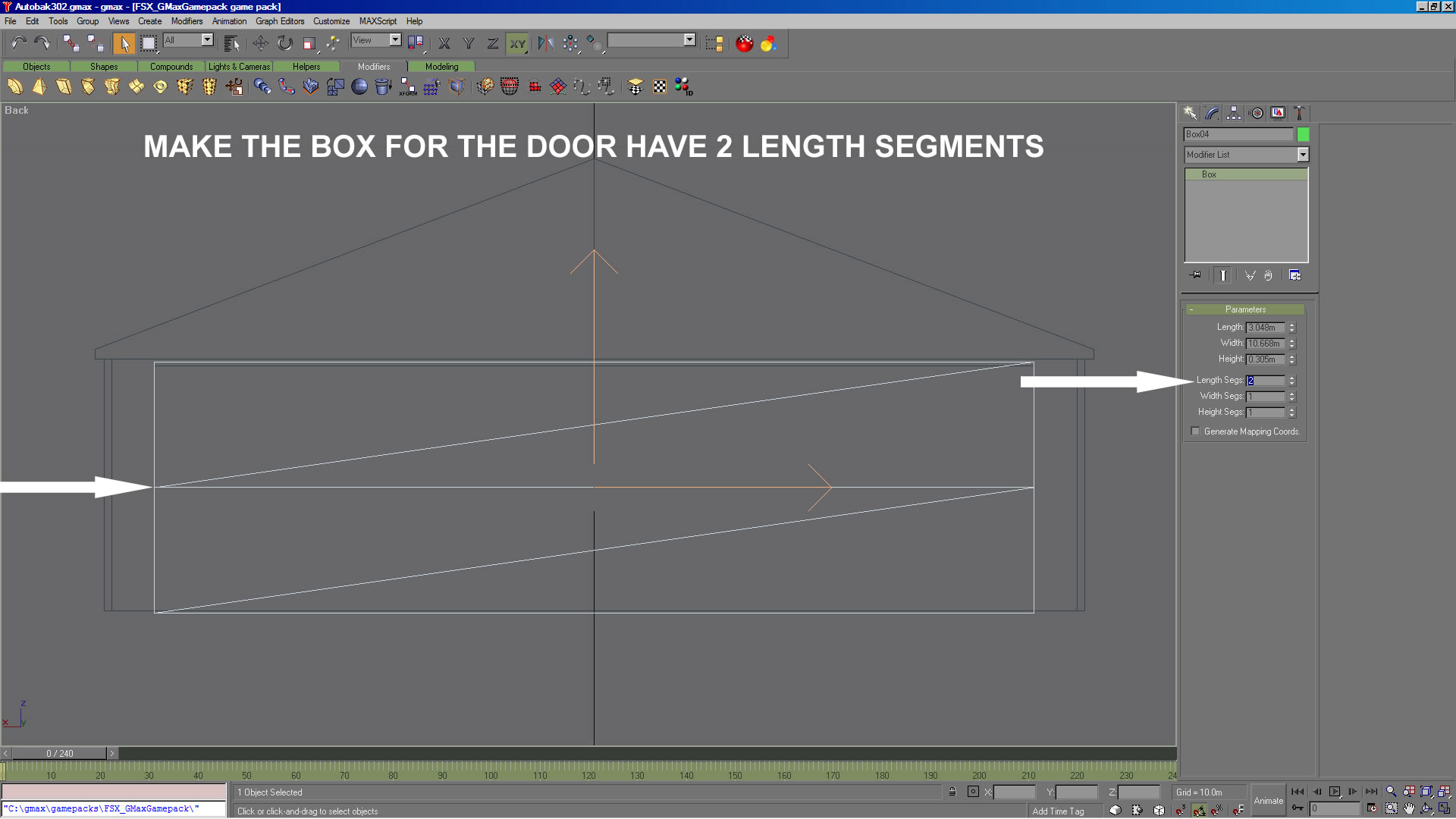This screenshot has height=819, width=1456.
Task: Toggle the XY axis constraint button
Action: pyautogui.click(x=517, y=43)
